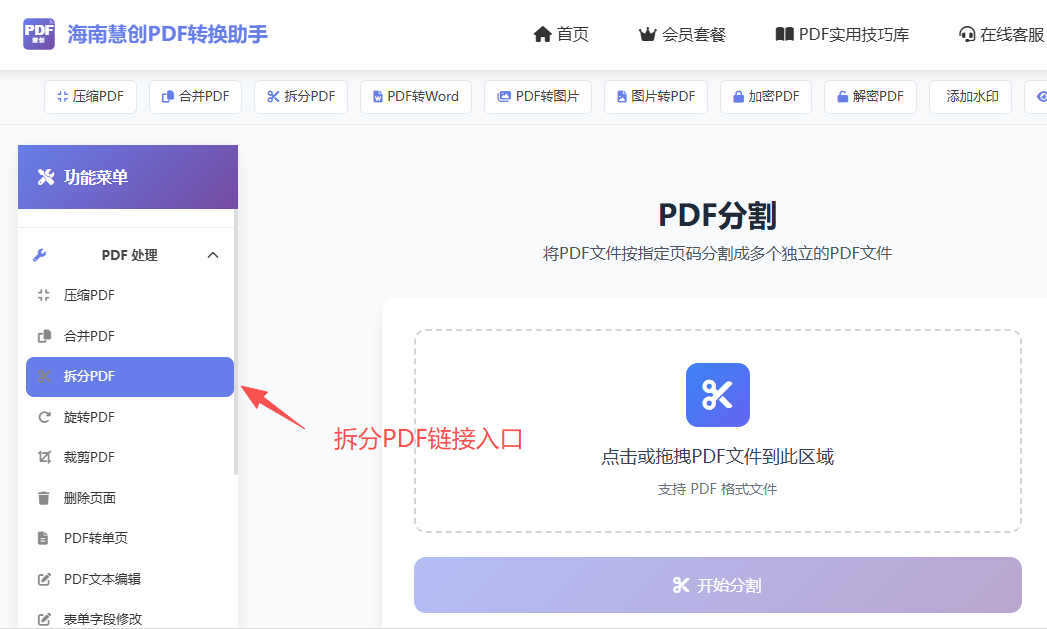Click the wrench icon next to PDF 处理
The height and width of the screenshot is (629, 1047).
[x=39, y=255]
